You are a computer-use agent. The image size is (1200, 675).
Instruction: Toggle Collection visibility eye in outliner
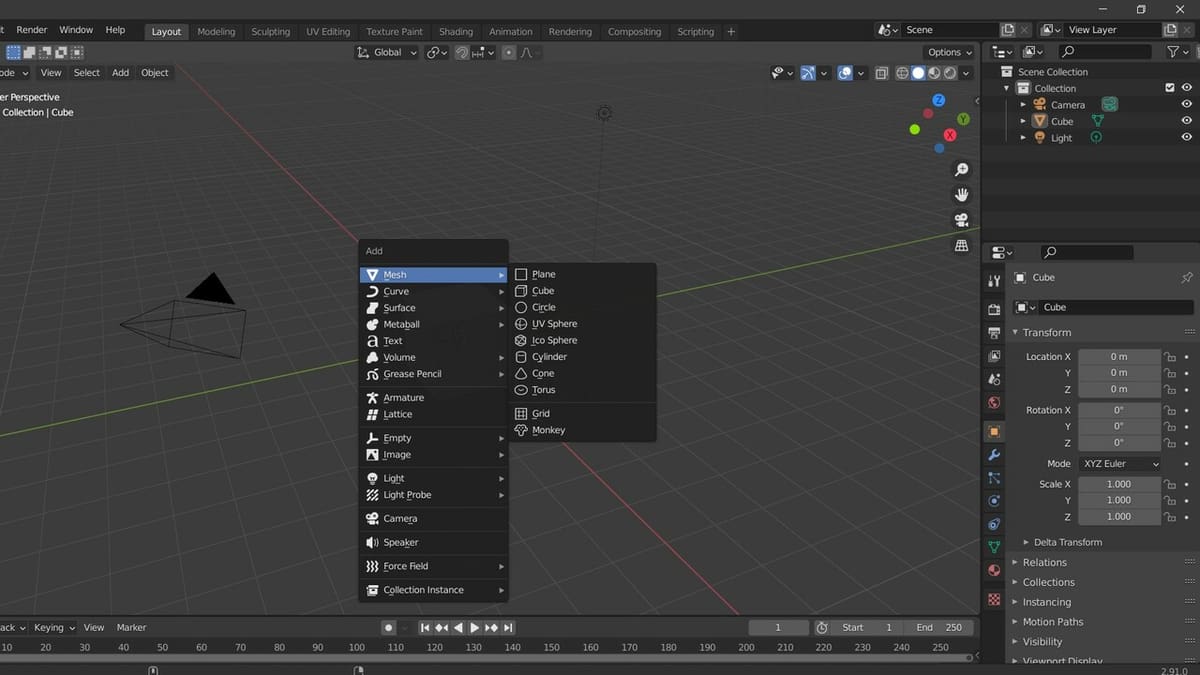(1186, 88)
